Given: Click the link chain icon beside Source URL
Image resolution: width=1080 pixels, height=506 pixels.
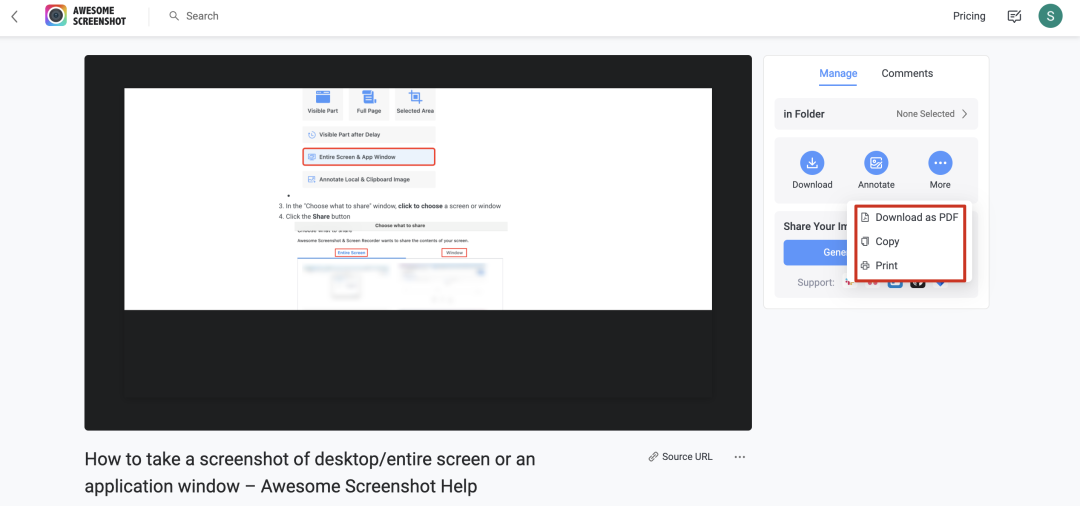Looking at the screenshot, I should coord(654,457).
